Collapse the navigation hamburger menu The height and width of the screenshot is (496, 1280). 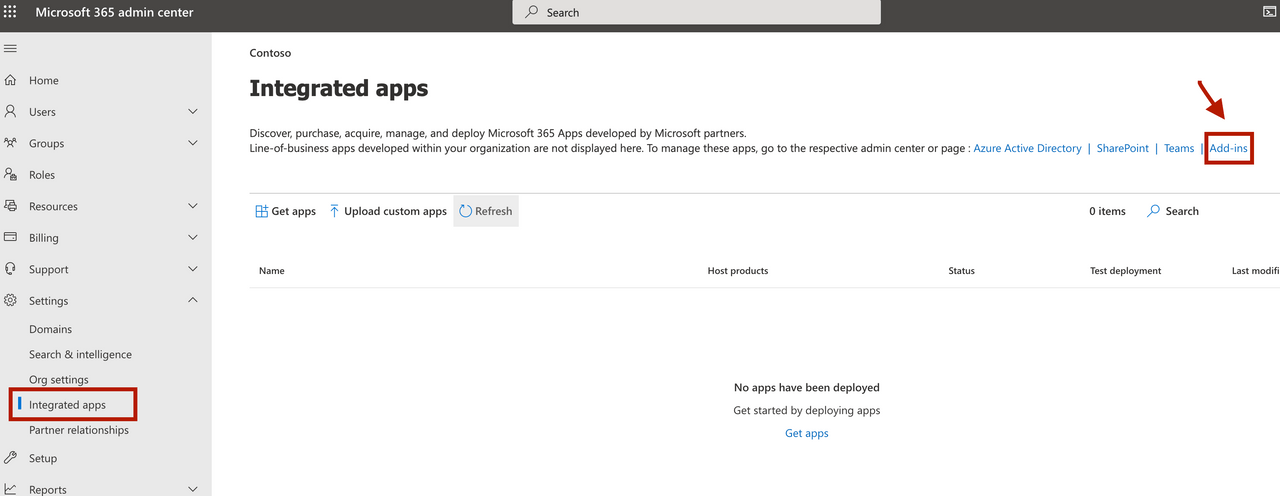[10, 48]
